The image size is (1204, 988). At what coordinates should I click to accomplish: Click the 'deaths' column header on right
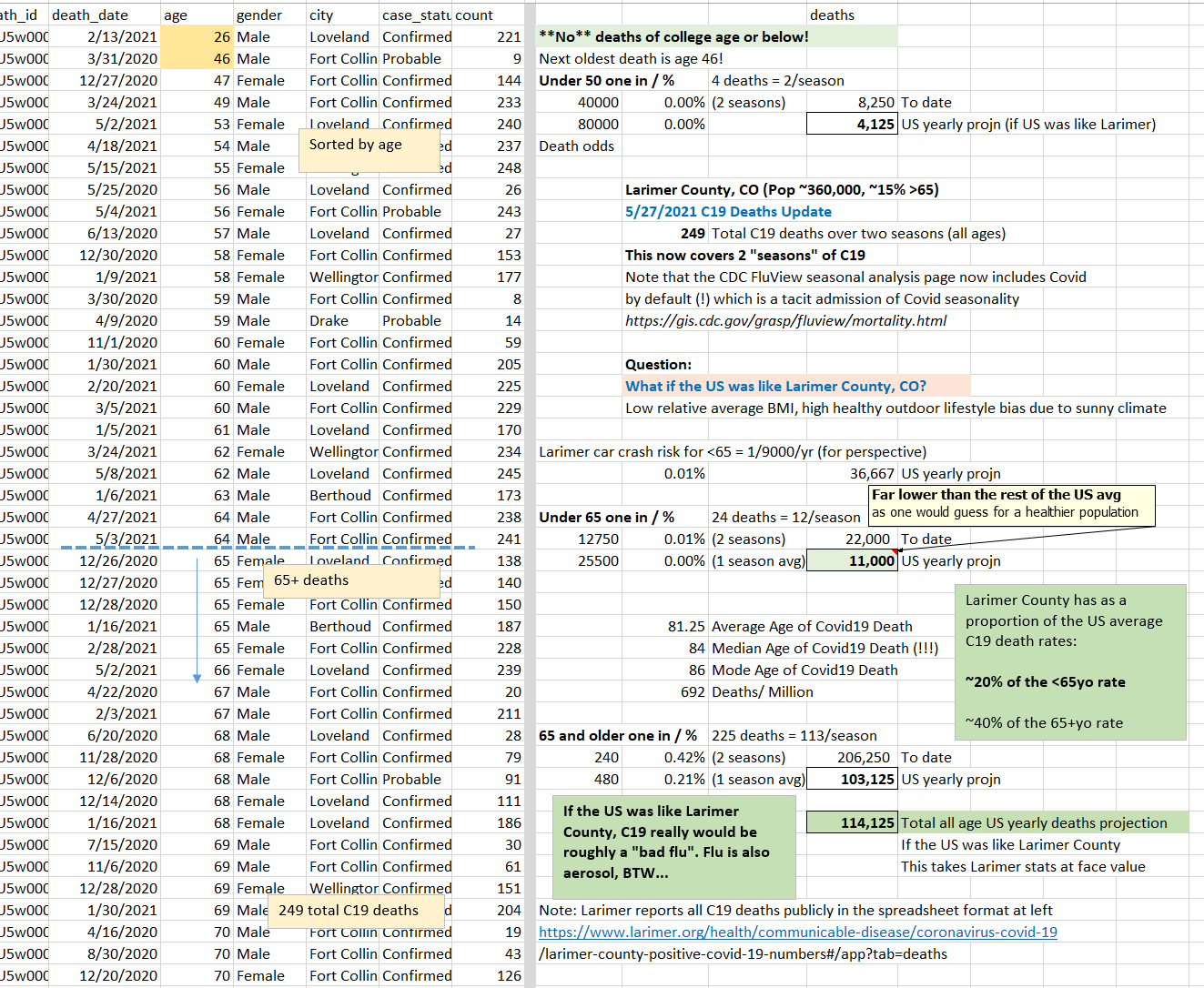[x=852, y=15]
